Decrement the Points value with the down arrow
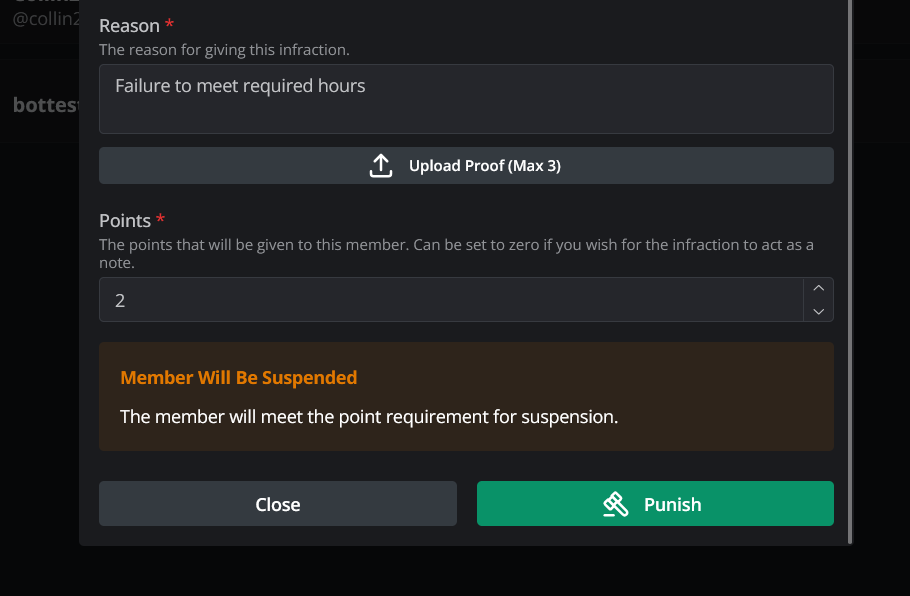This screenshot has height=596, width=910. [x=818, y=312]
